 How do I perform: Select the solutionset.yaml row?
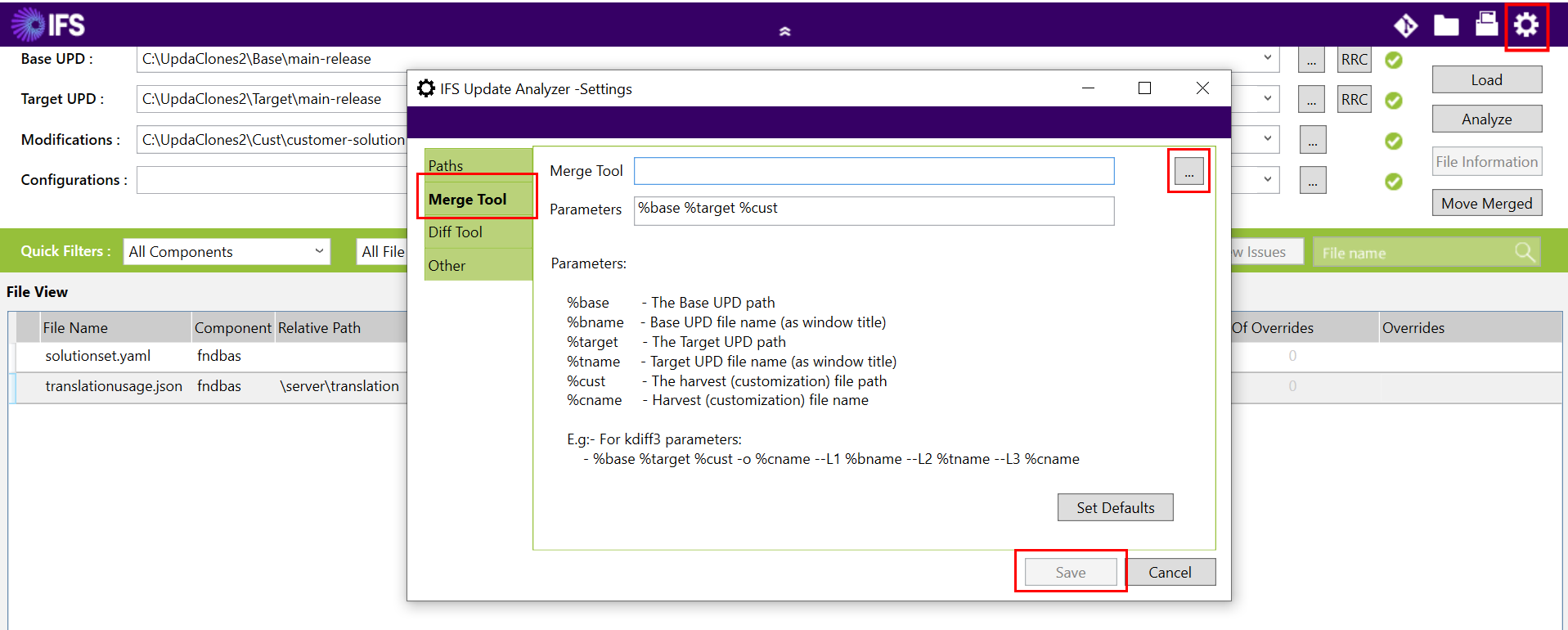[x=208, y=356]
